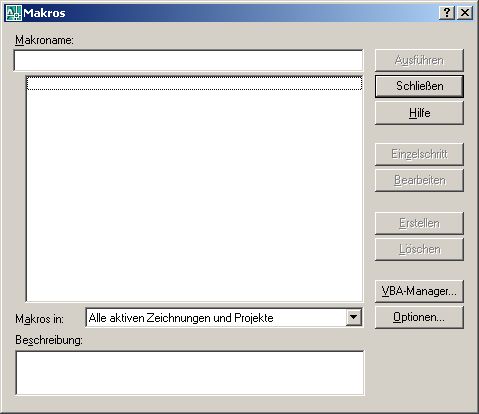Select the 'Alle aktiven Zeichnungen und Projekte' combo box

click(x=224, y=318)
